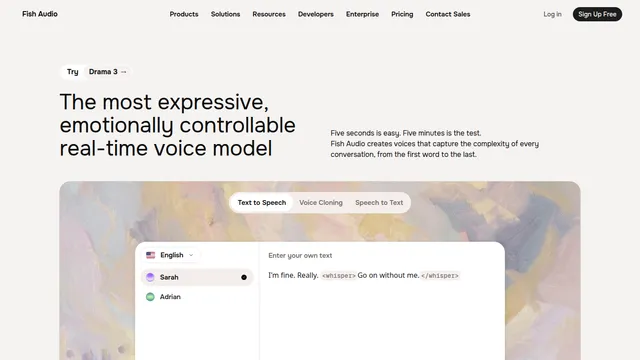This screenshot has height=360, width=640.
Task: Switch to the Voice Cloning tab
Action: pyautogui.click(x=321, y=202)
